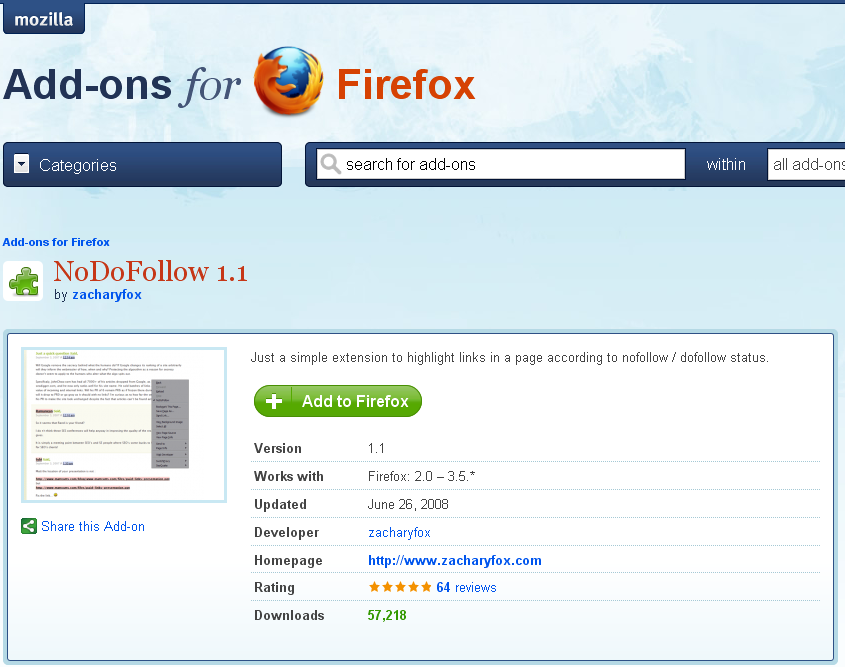Select the 57,218 downloads count
This screenshot has height=667, width=845.
(x=387, y=615)
